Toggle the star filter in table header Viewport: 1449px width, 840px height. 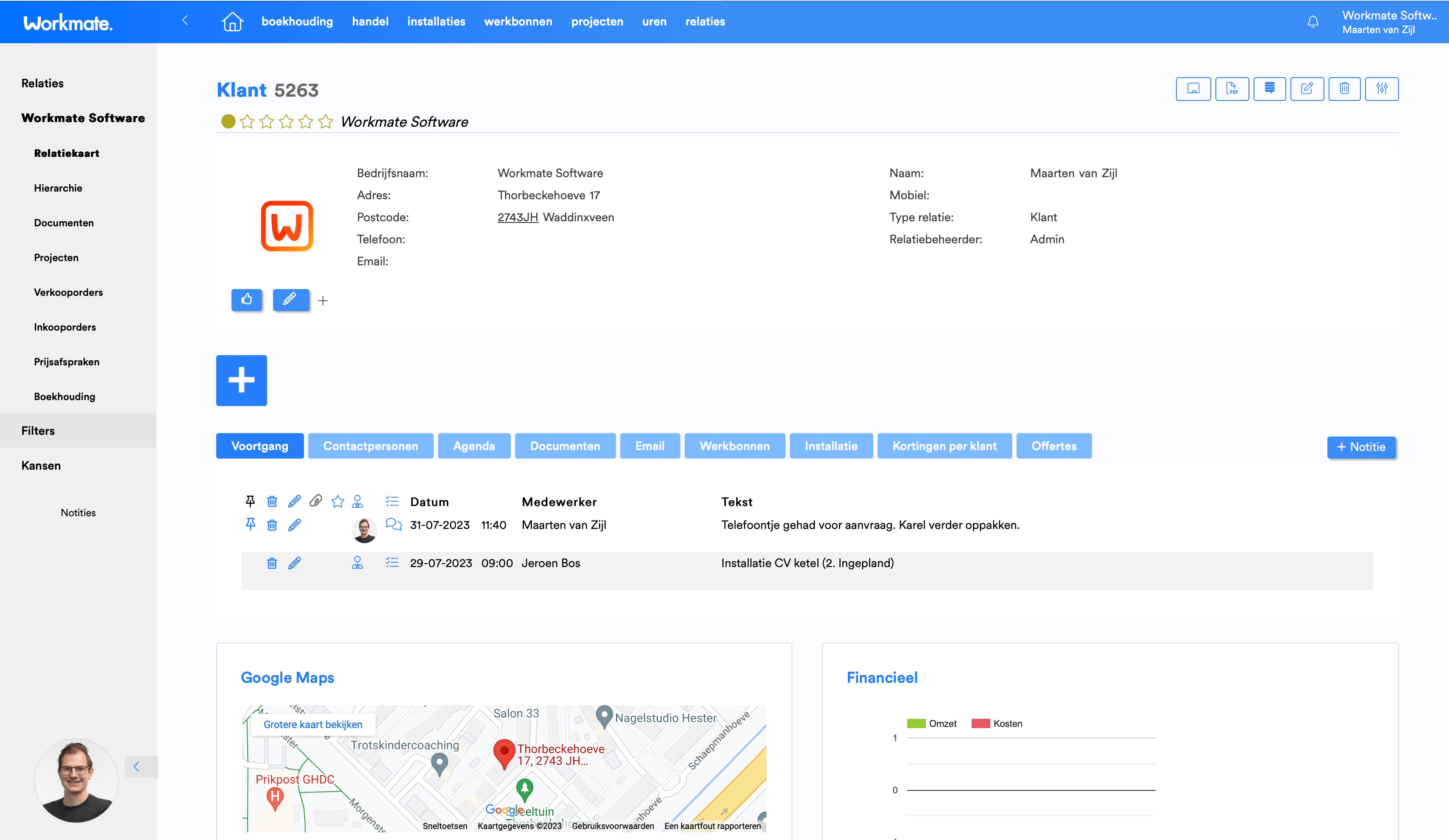337,501
